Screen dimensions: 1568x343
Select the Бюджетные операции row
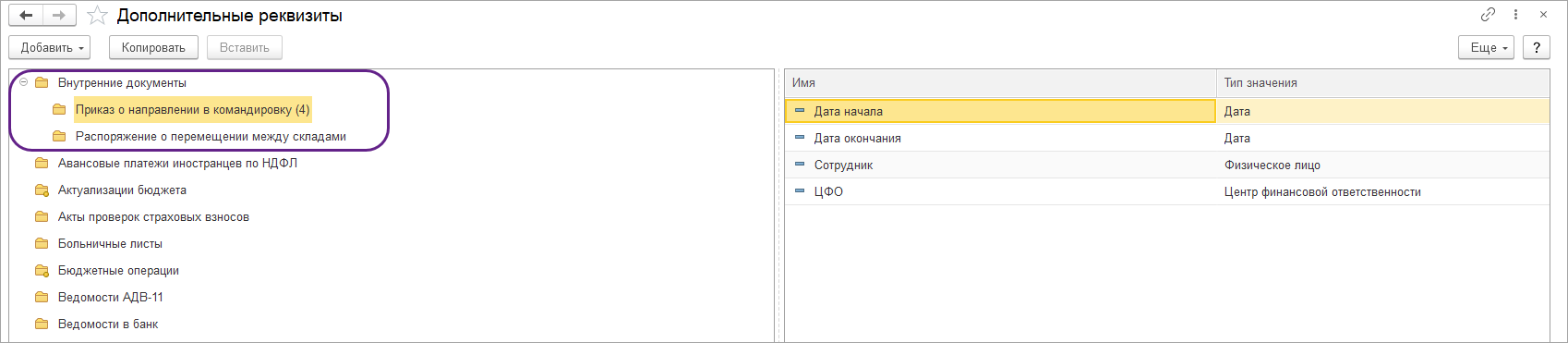pos(391,270)
